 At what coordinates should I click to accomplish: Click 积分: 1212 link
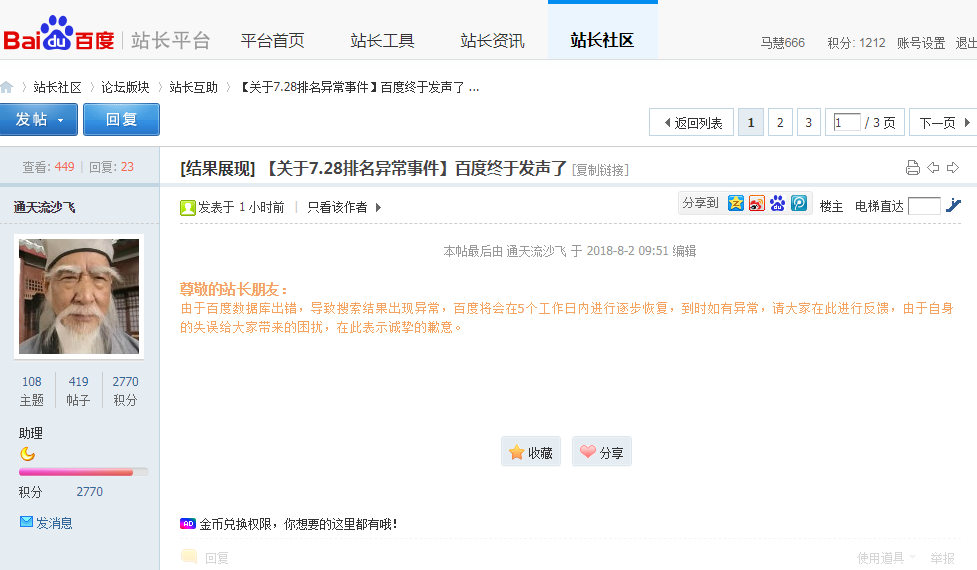856,43
